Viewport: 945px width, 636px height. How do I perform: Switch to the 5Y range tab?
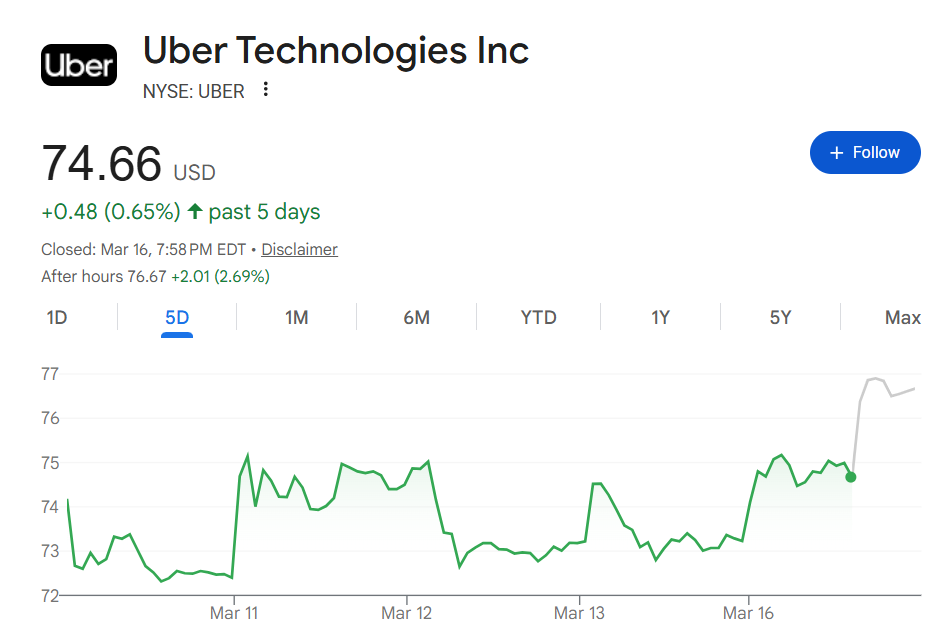[780, 318]
